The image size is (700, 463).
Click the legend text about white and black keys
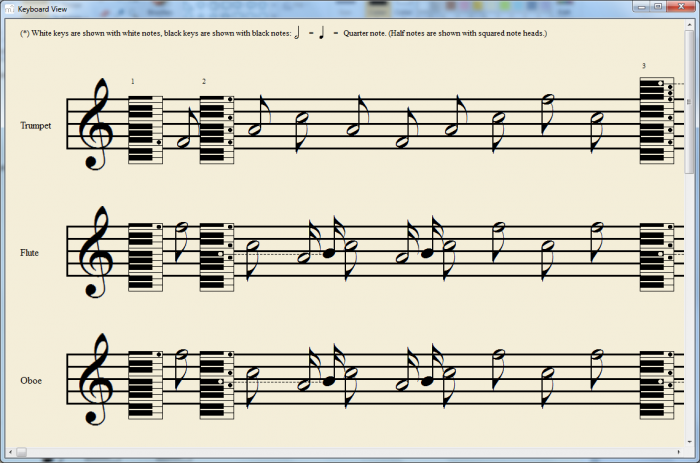(155, 33)
